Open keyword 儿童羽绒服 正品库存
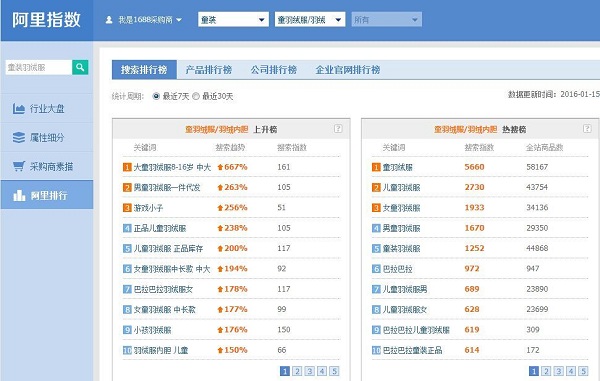This screenshot has width=600, height=381. 168,249
